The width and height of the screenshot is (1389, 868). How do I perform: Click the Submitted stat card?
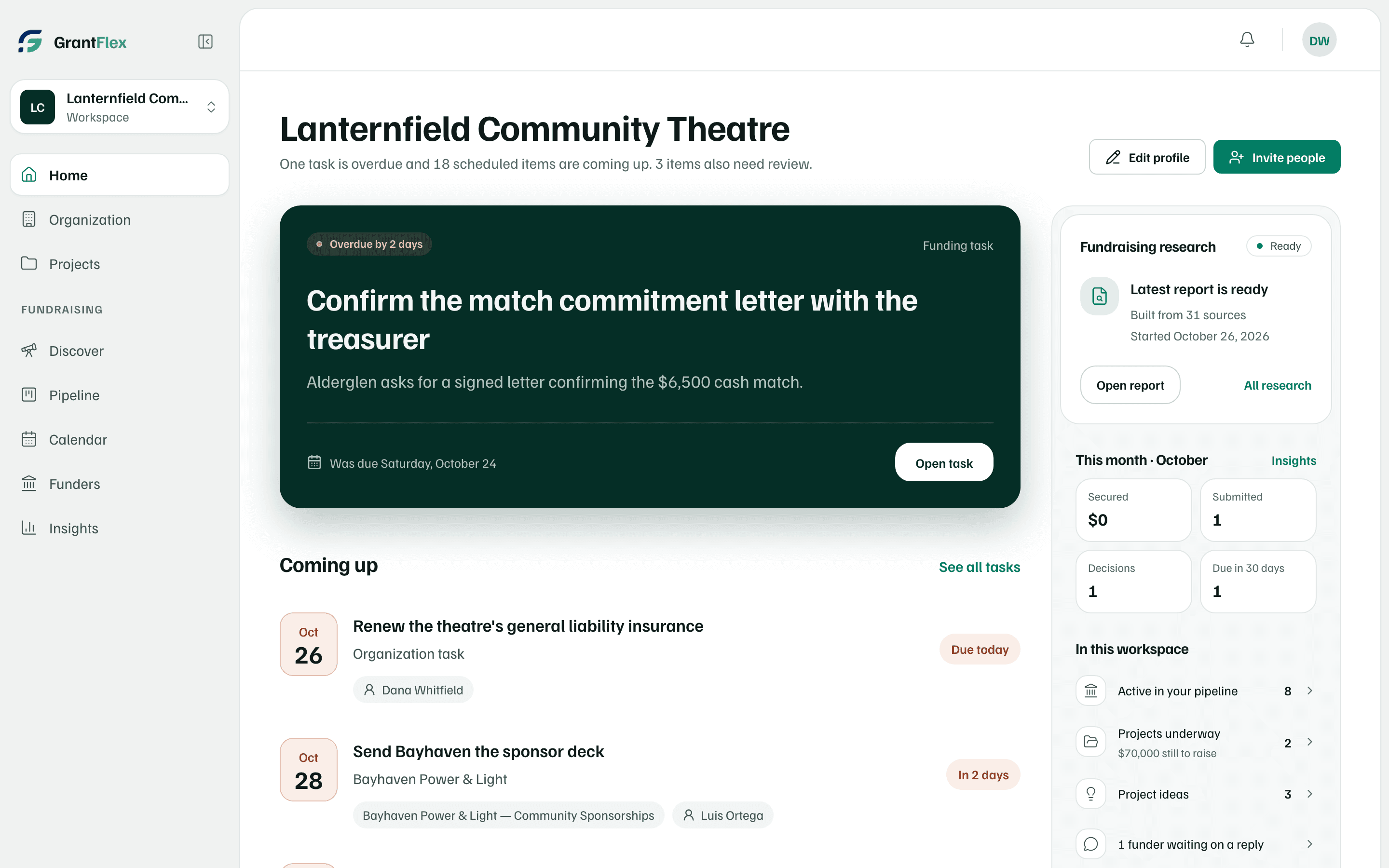1257,510
